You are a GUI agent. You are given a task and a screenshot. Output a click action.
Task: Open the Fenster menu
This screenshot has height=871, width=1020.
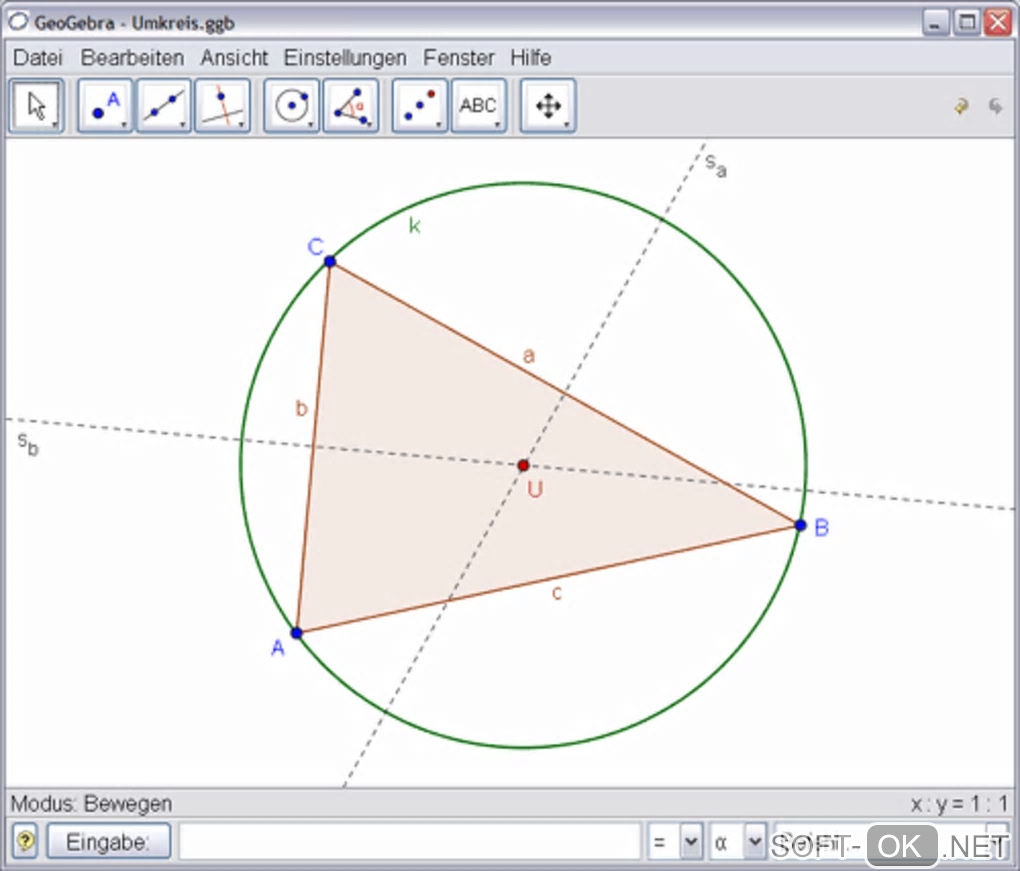[459, 58]
